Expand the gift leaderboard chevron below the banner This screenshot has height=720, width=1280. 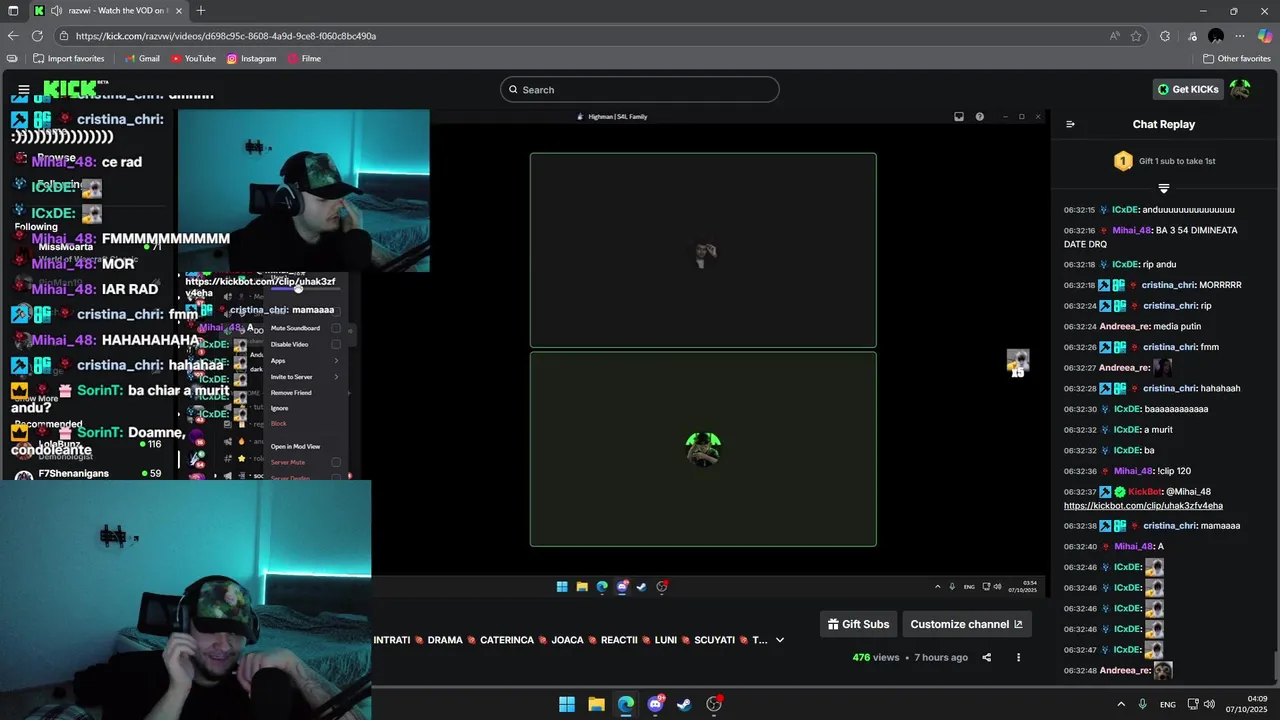1164,188
